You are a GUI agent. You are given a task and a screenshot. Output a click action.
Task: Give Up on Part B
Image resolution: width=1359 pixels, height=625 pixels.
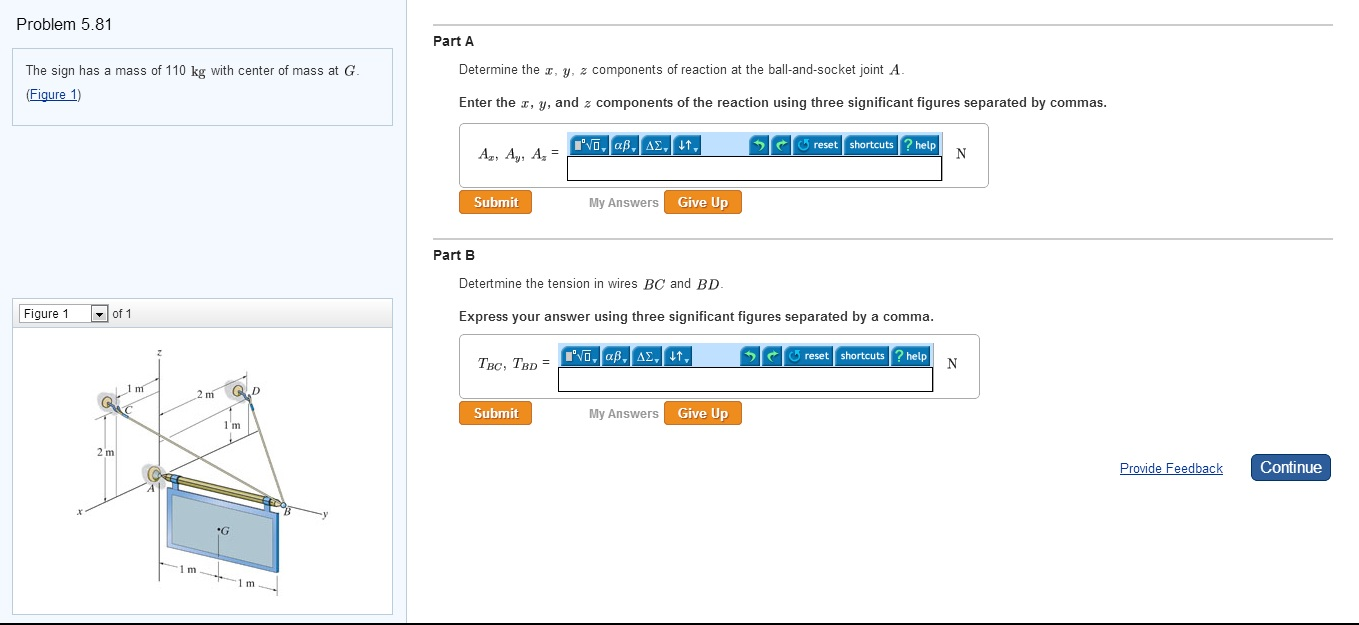coord(702,412)
